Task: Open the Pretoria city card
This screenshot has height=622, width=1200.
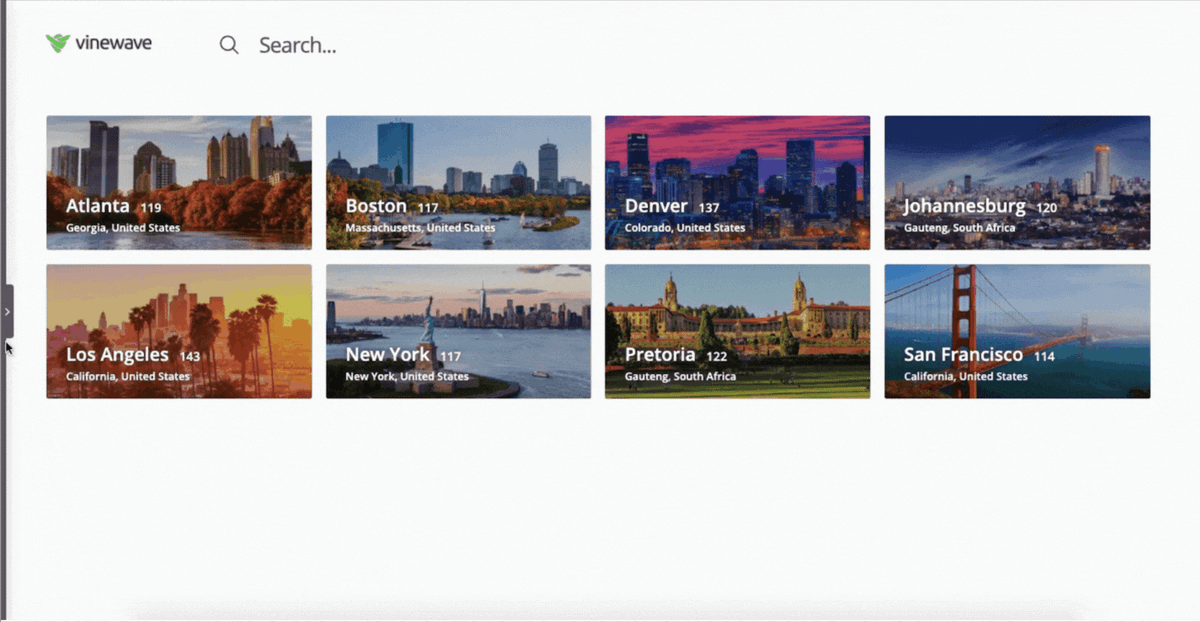Action: click(737, 331)
